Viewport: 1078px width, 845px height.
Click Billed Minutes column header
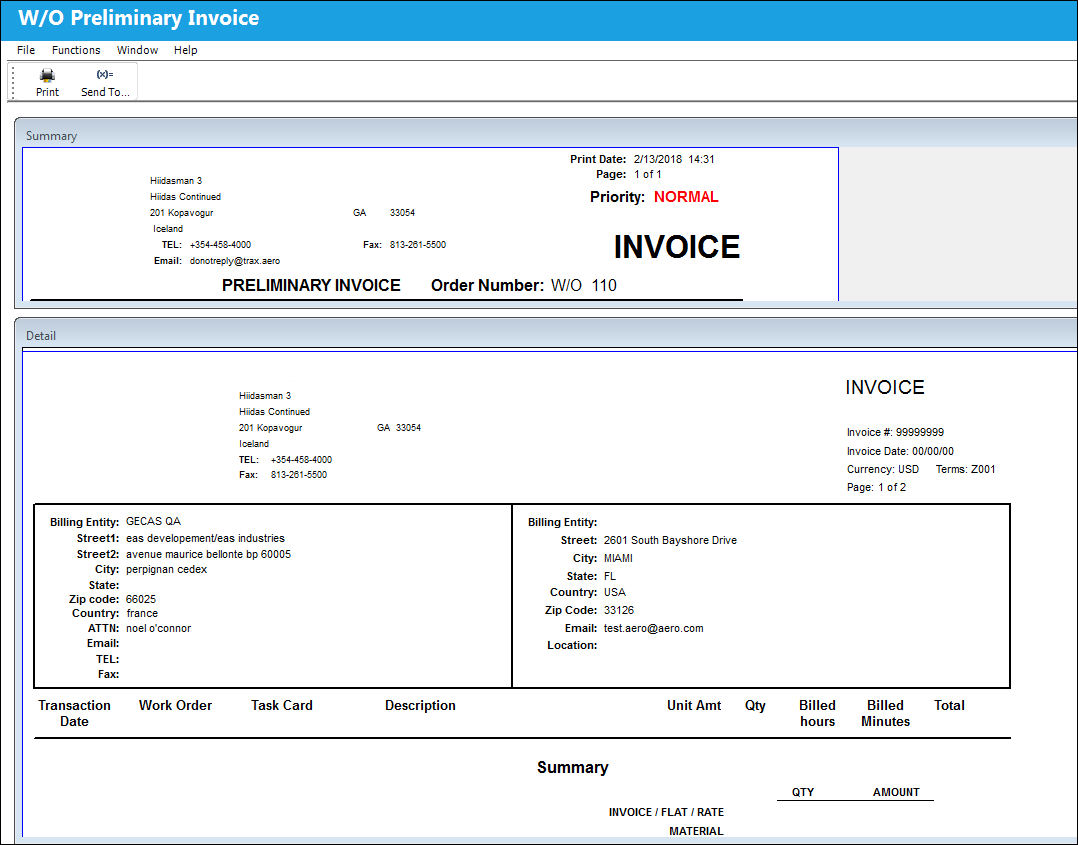(x=886, y=713)
